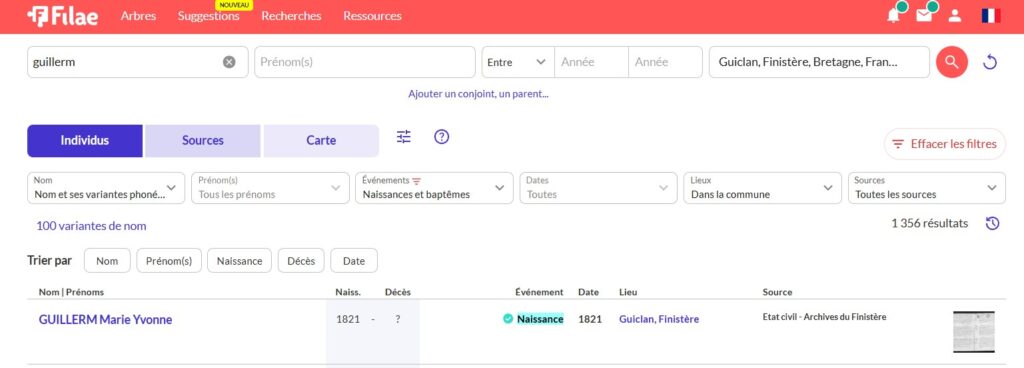
Task: Expand the Sources filter dropdown
Action: [x=926, y=188]
